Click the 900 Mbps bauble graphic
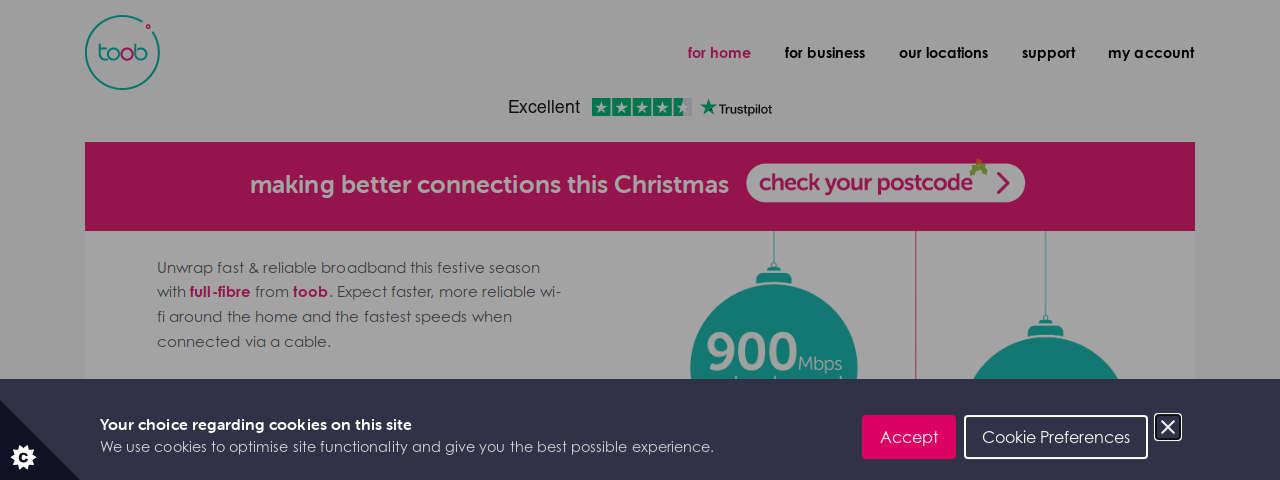This screenshot has height=480, width=1280. pyautogui.click(x=774, y=330)
